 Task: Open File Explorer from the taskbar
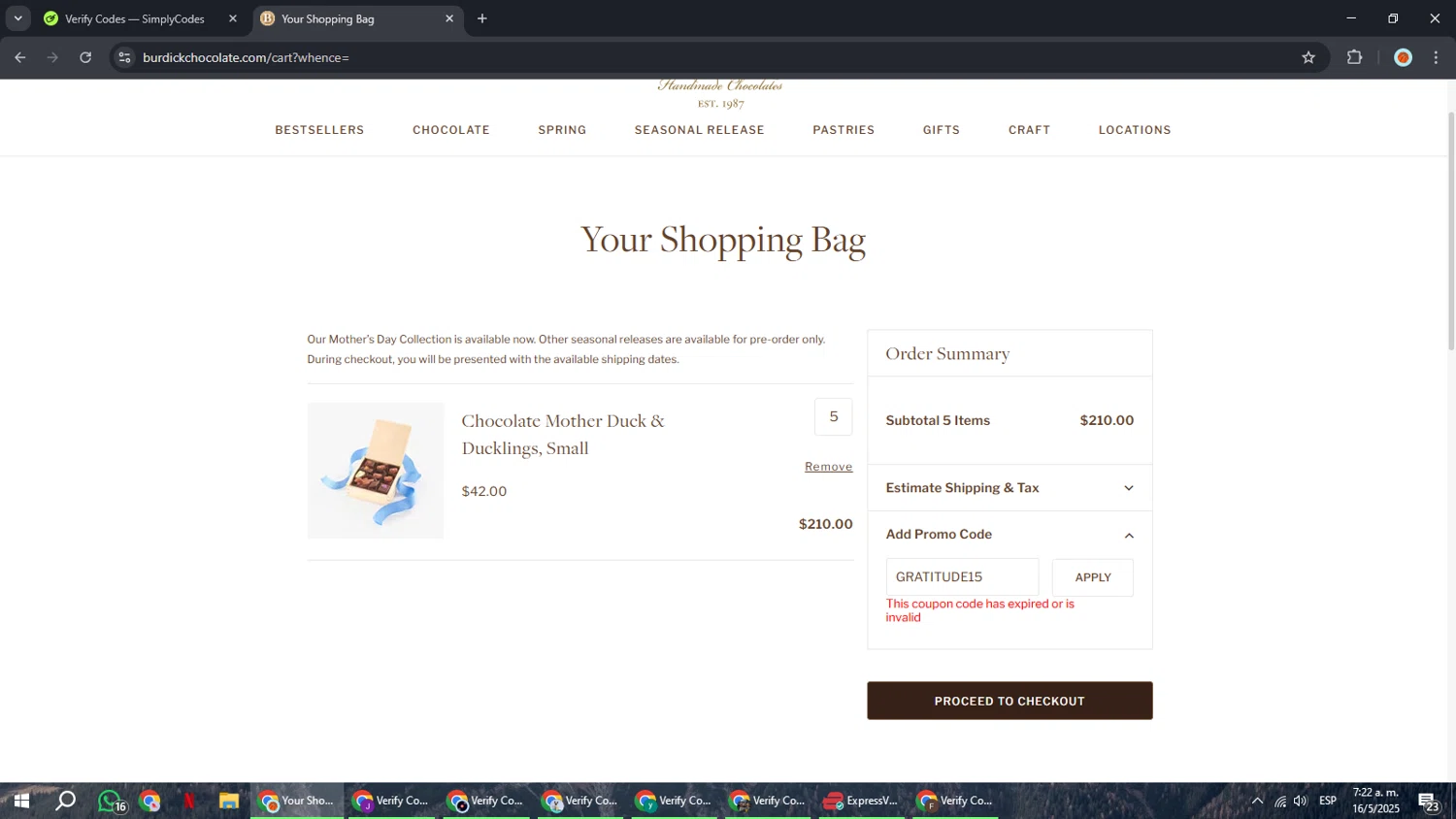229,801
